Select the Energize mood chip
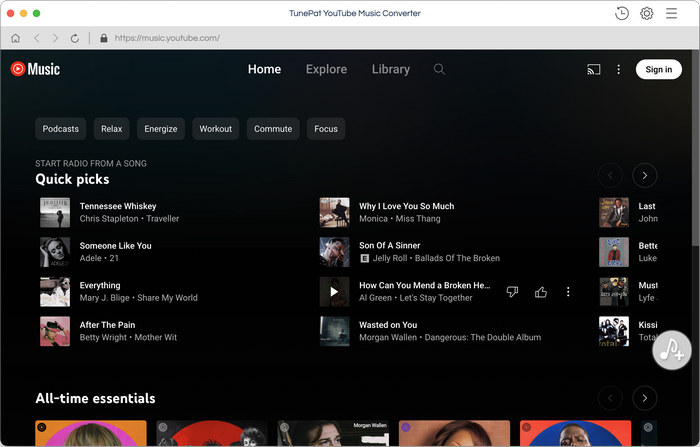The image size is (700, 447). pos(161,129)
